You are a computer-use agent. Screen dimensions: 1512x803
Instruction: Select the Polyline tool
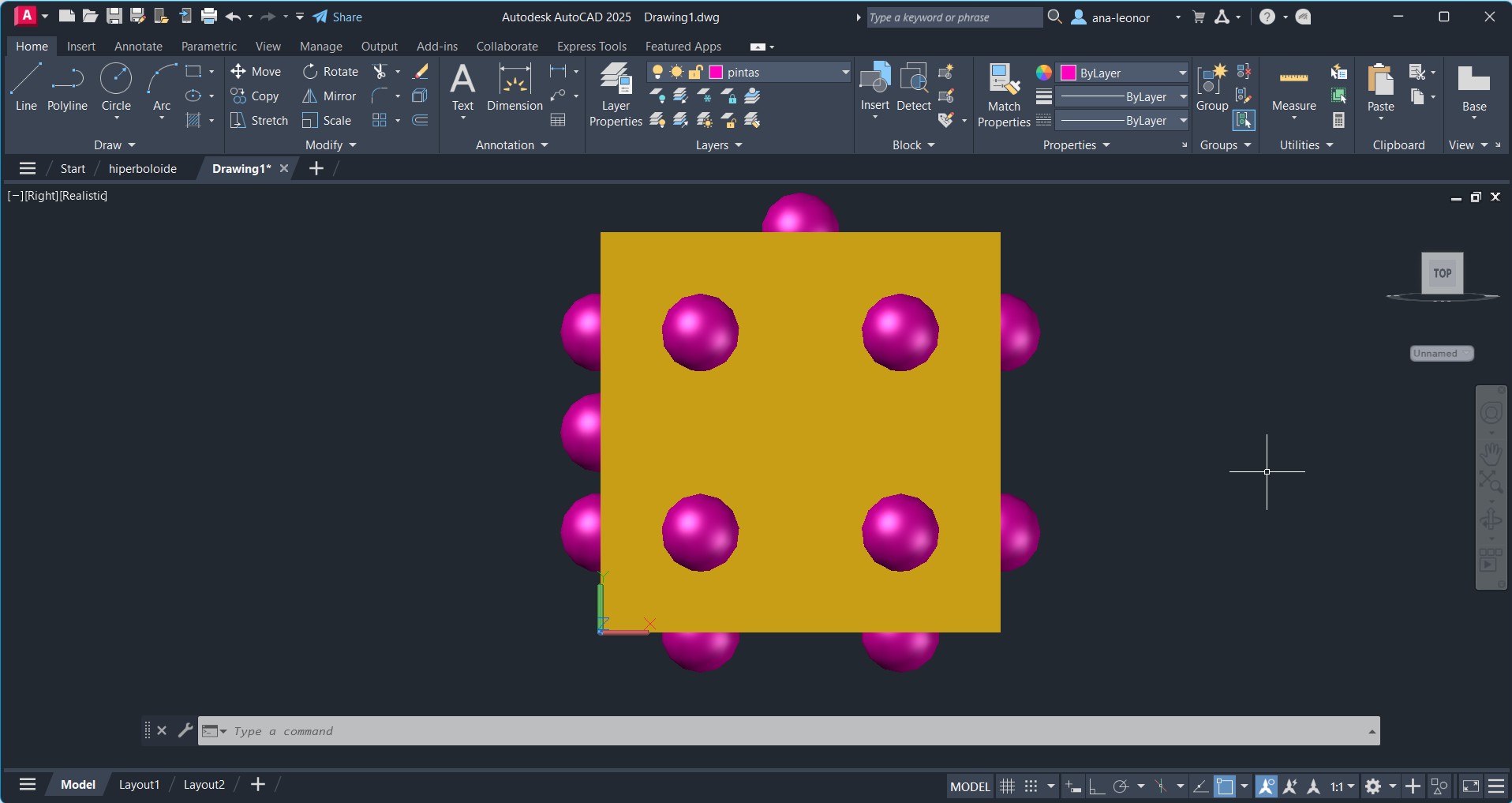[x=67, y=88]
